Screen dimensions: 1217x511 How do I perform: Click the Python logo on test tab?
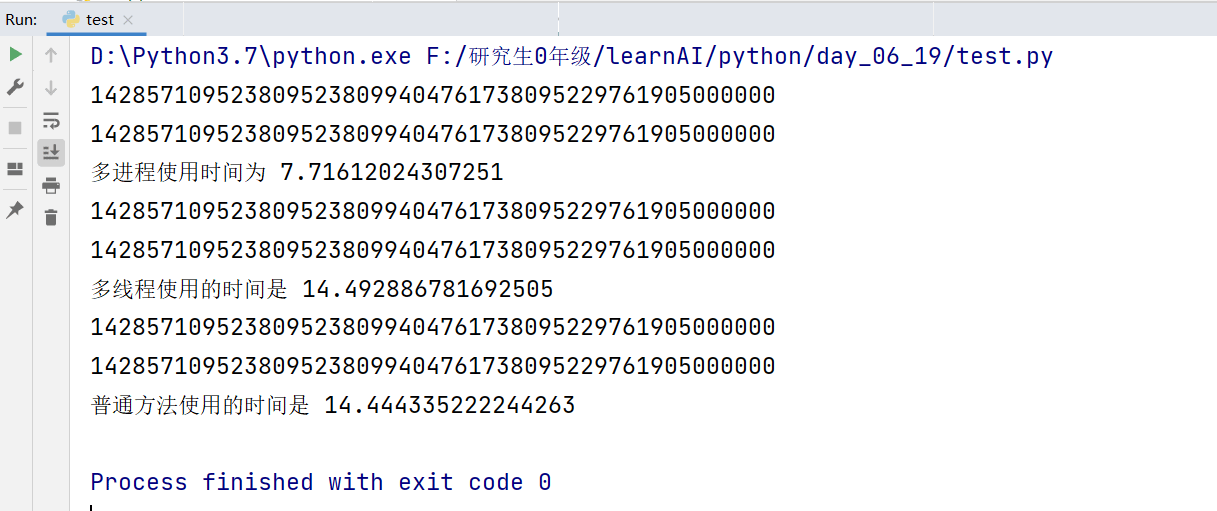point(71,20)
